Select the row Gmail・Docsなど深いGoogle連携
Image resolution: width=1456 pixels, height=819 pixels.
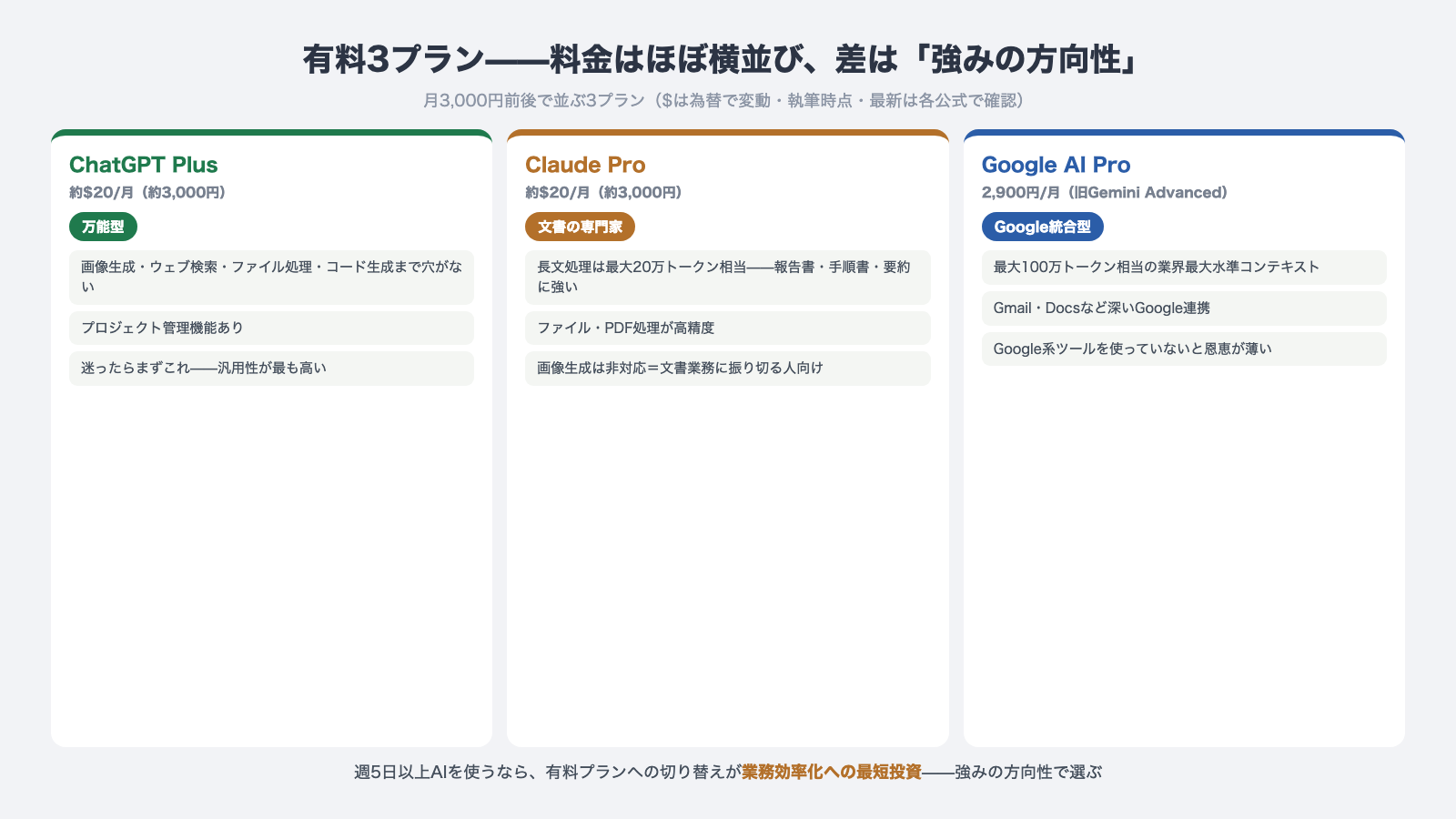click(x=1184, y=308)
